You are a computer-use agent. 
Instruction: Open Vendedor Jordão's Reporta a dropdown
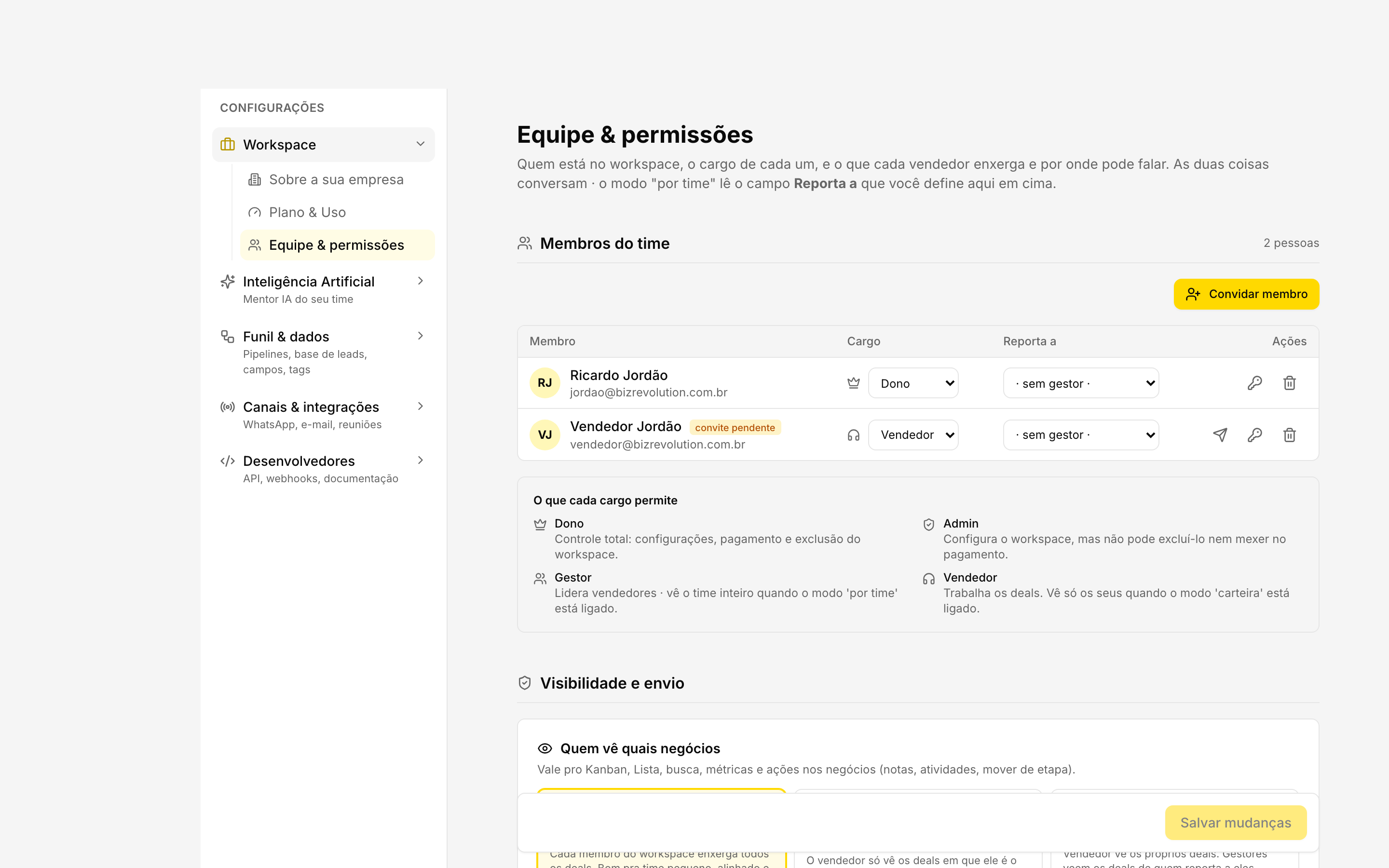coord(1081,434)
